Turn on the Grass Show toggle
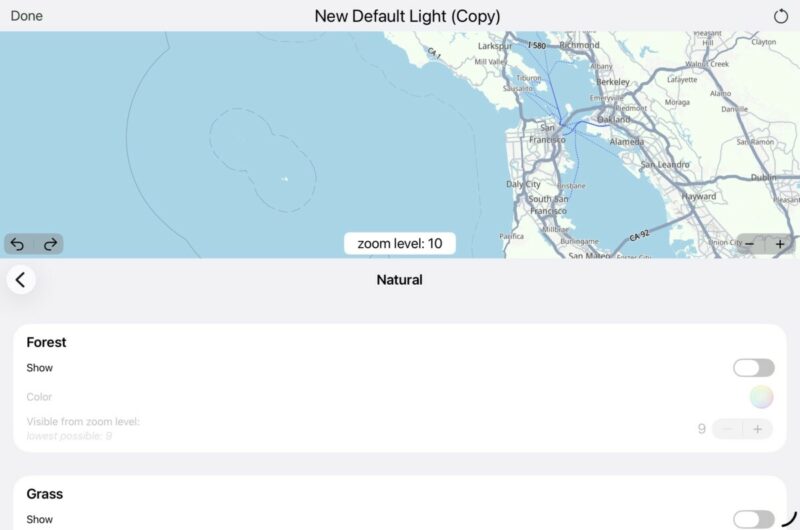Viewport: 800px width, 530px height. tap(753, 519)
